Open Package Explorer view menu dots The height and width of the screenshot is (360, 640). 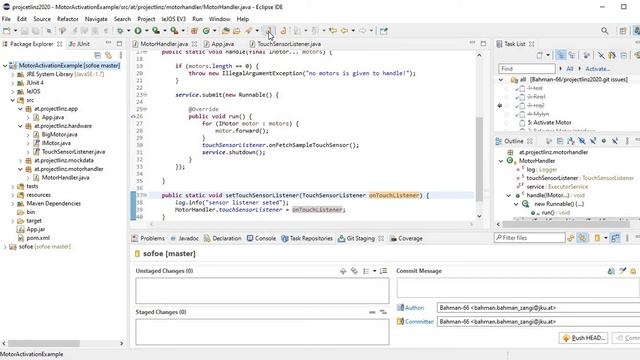[x=121, y=55]
